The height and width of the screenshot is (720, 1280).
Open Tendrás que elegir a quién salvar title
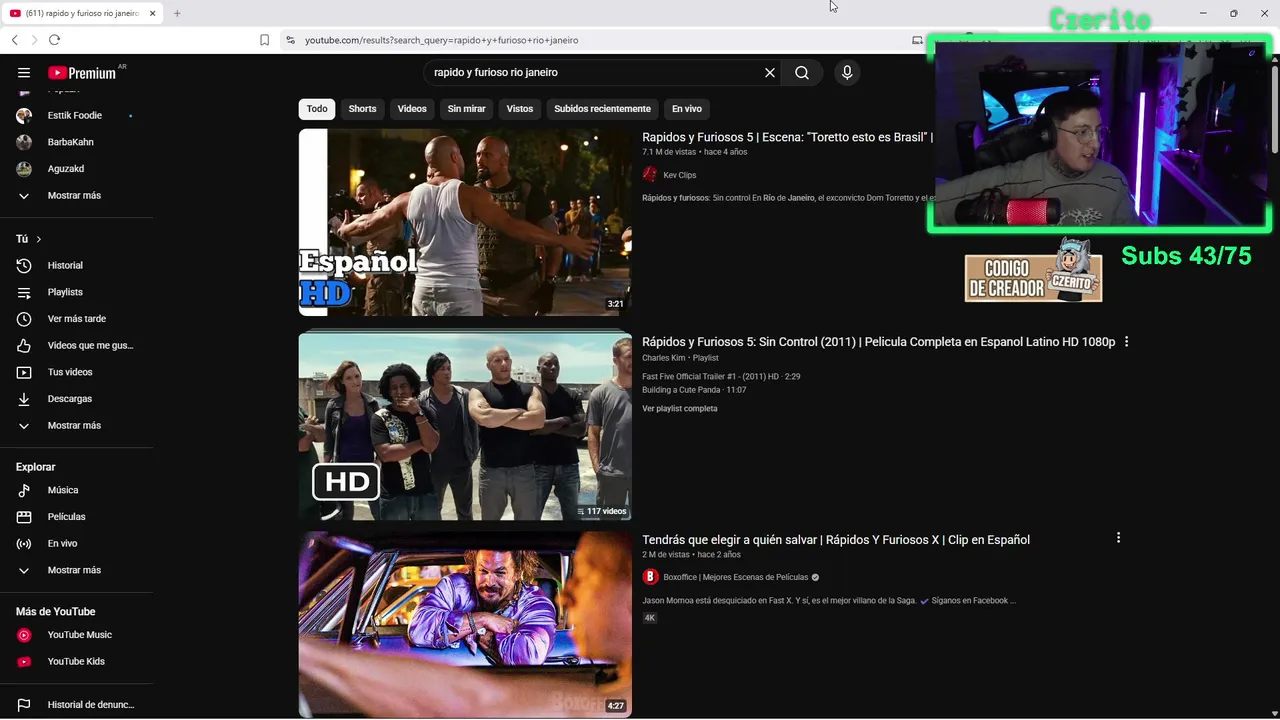[836, 540]
